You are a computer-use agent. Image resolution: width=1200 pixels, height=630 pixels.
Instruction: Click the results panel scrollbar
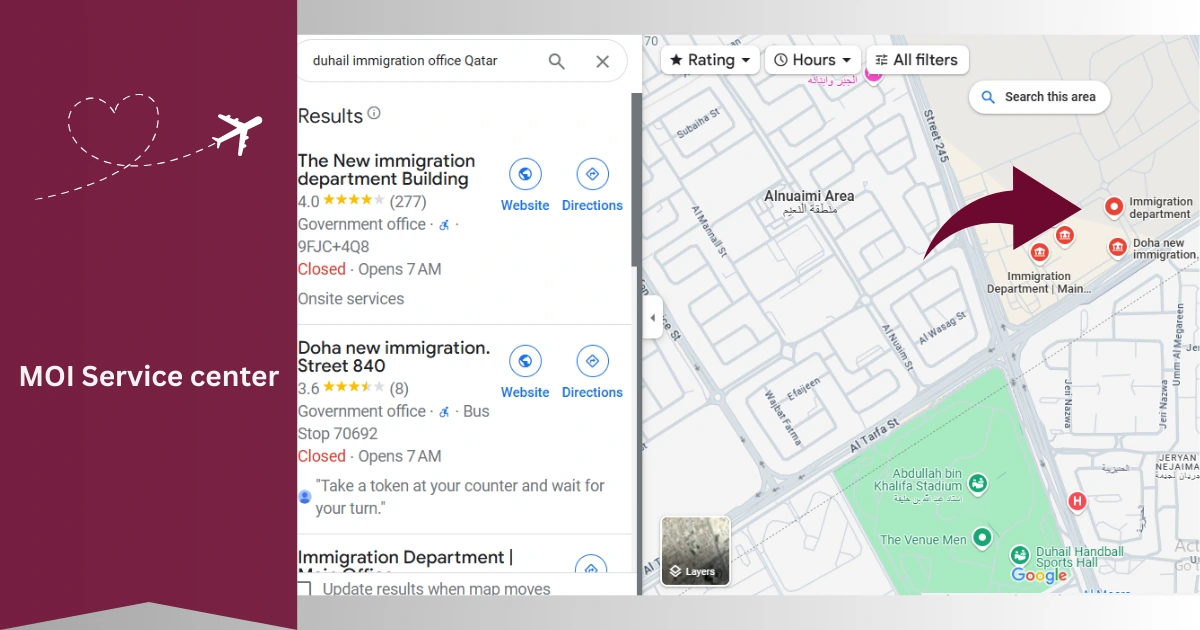click(x=635, y=180)
